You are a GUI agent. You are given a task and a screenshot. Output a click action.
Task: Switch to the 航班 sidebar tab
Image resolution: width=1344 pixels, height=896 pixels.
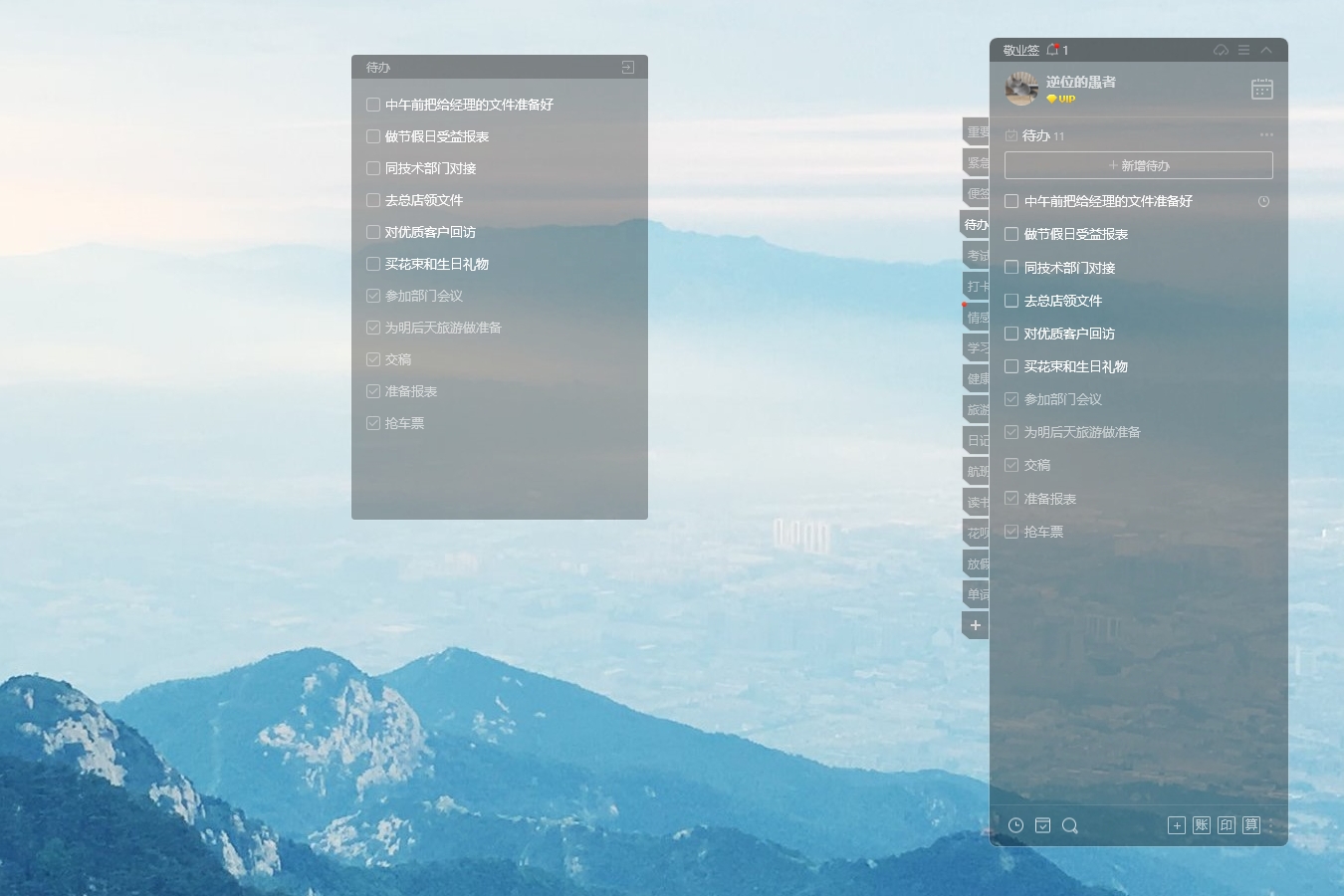976,471
